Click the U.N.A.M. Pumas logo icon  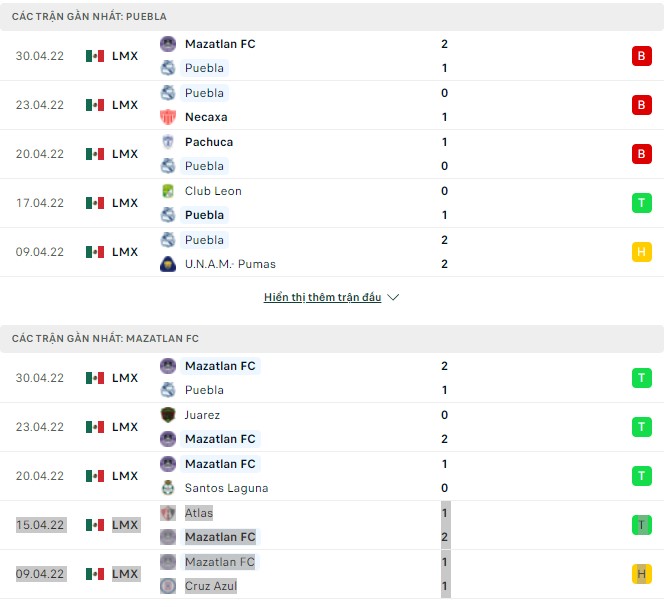168,264
